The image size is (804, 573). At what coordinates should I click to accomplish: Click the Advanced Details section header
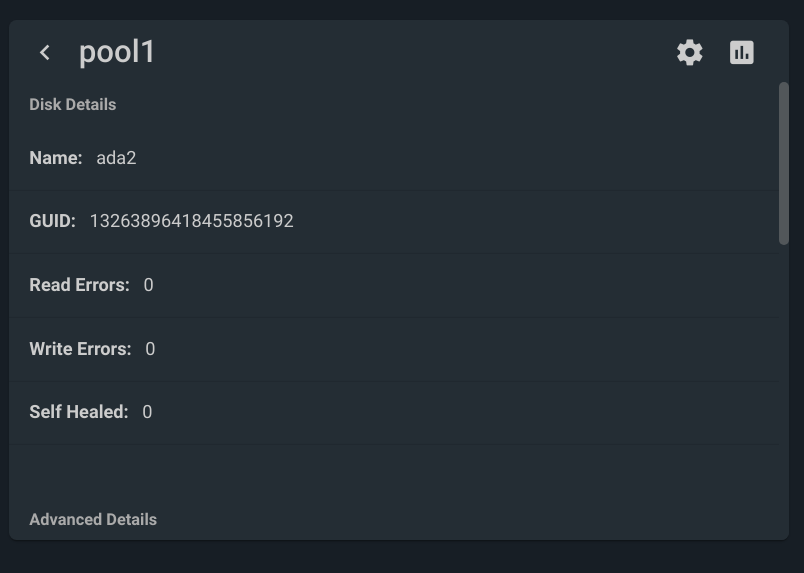(93, 520)
